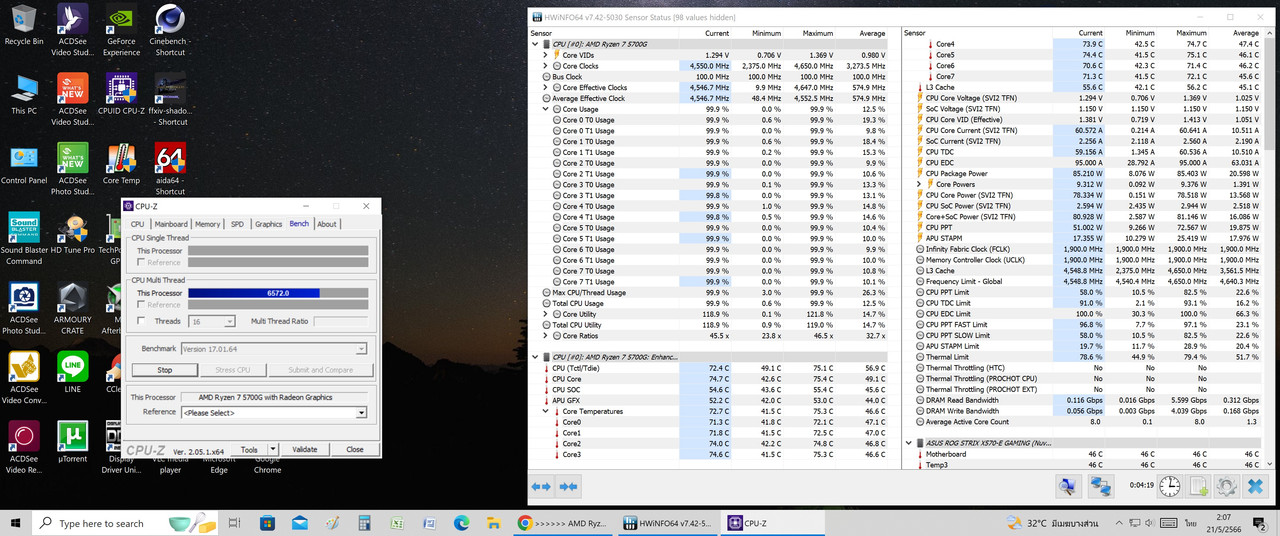Expand Core Effective Clocks row
Viewport: 1280px width, 536px height.
[545, 88]
